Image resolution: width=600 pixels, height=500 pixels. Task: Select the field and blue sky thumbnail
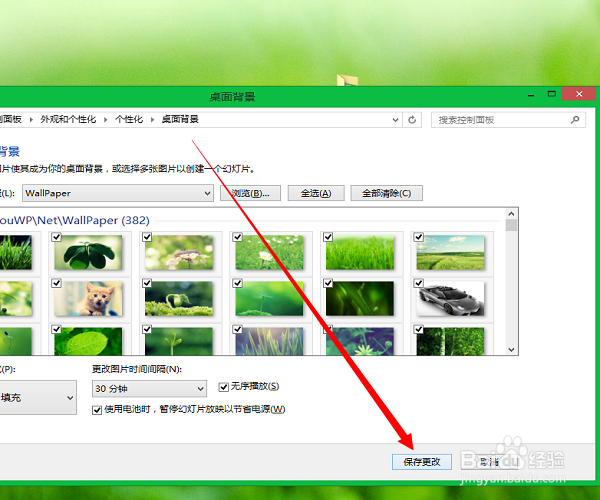click(x=450, y=252)
